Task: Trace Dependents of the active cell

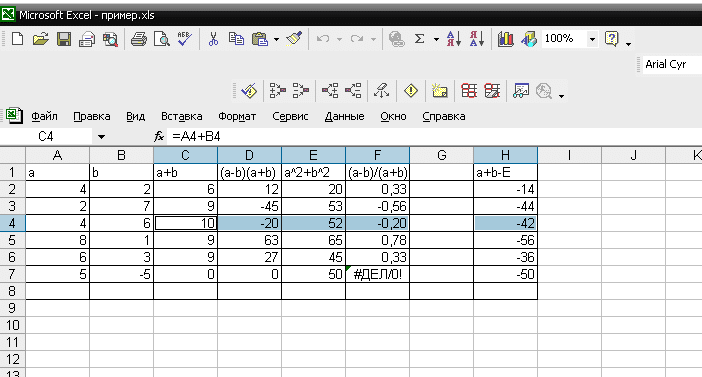Action: point(330,91)
